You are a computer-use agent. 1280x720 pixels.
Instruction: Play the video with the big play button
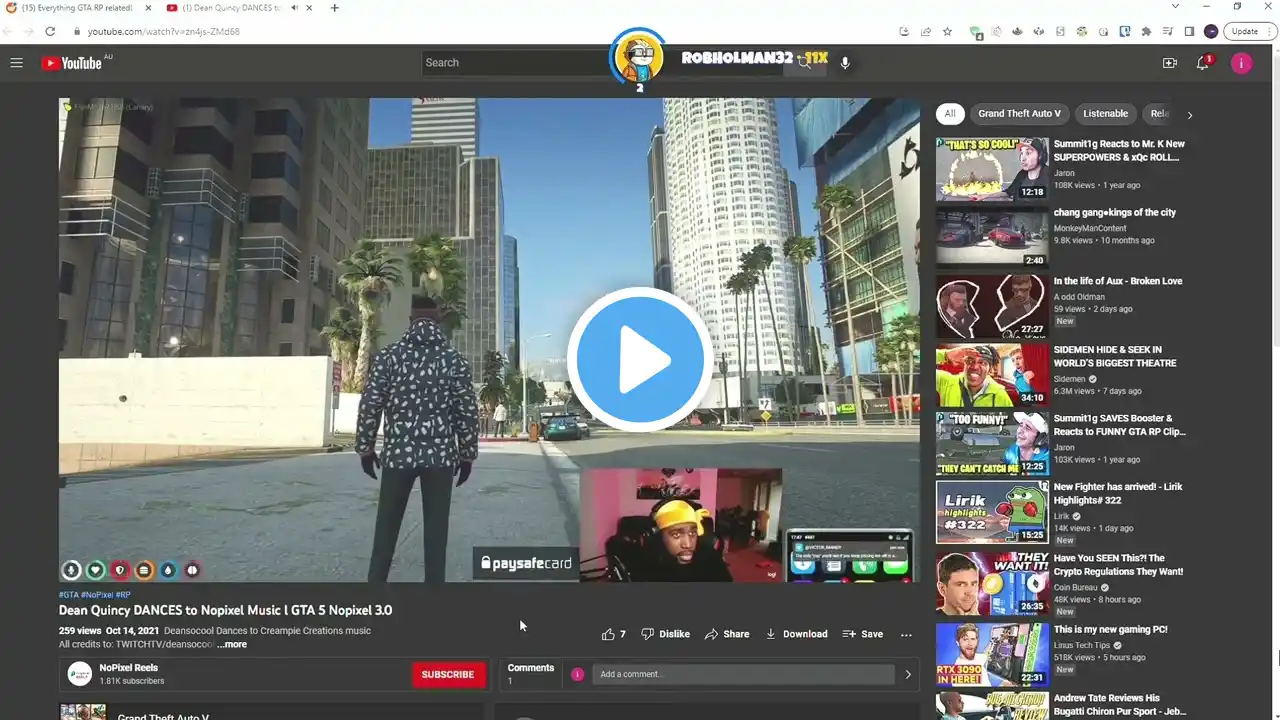[x=640, y=359]
